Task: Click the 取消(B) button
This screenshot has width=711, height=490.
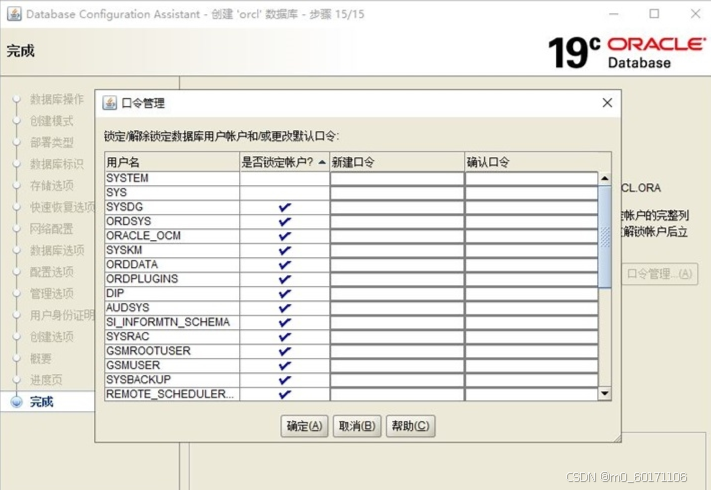Action: point(357,426)
